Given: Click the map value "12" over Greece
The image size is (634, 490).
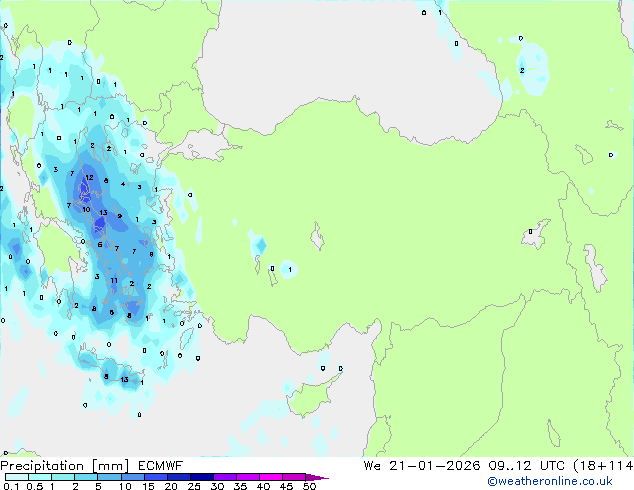Looking at the screenshot, I should pos(89,177).
